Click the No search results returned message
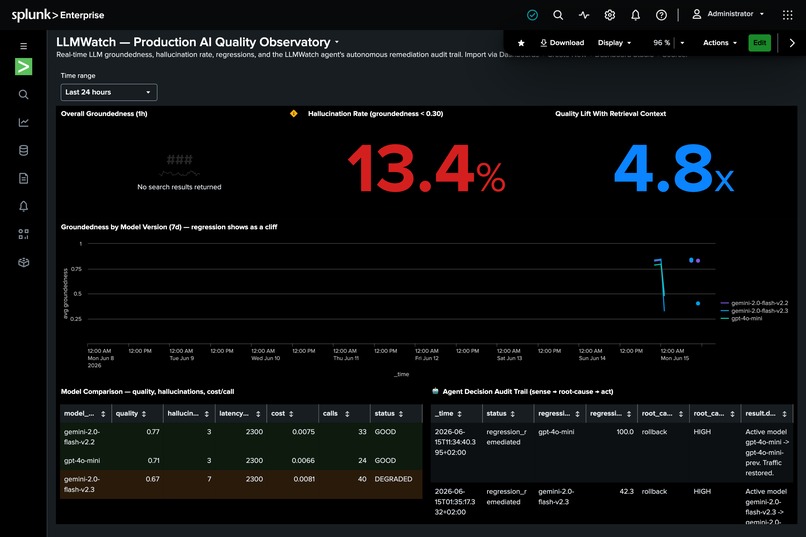 coord(179,187)
